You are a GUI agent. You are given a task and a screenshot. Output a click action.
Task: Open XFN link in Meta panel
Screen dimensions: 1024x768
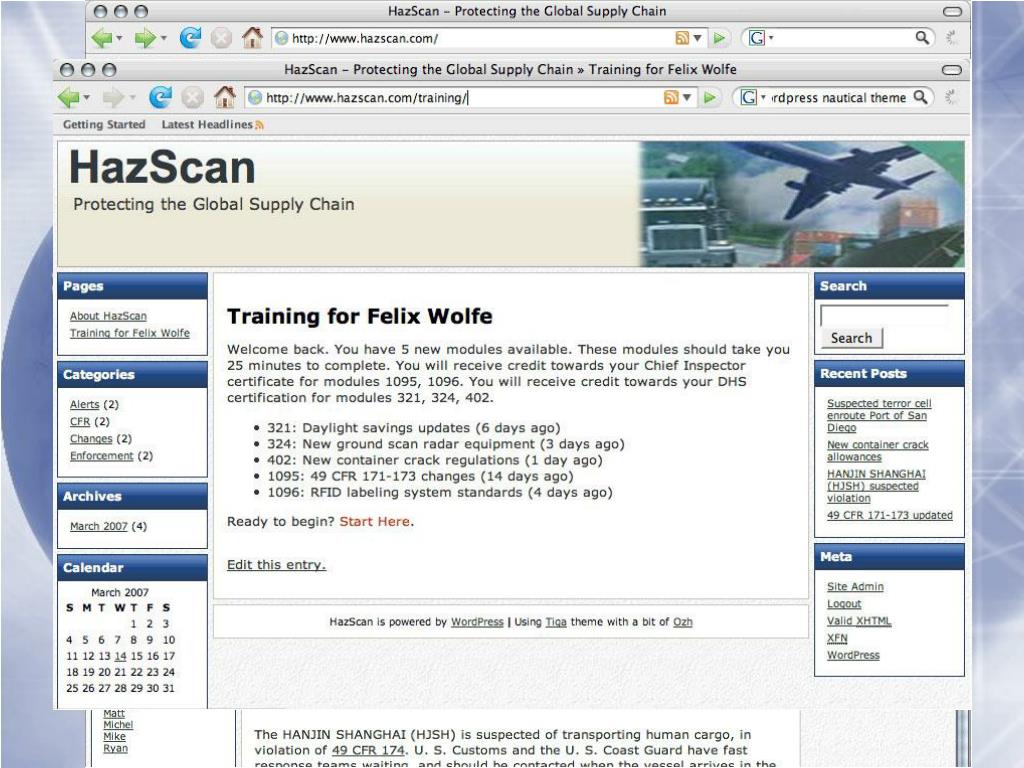(x=837, y=638)
